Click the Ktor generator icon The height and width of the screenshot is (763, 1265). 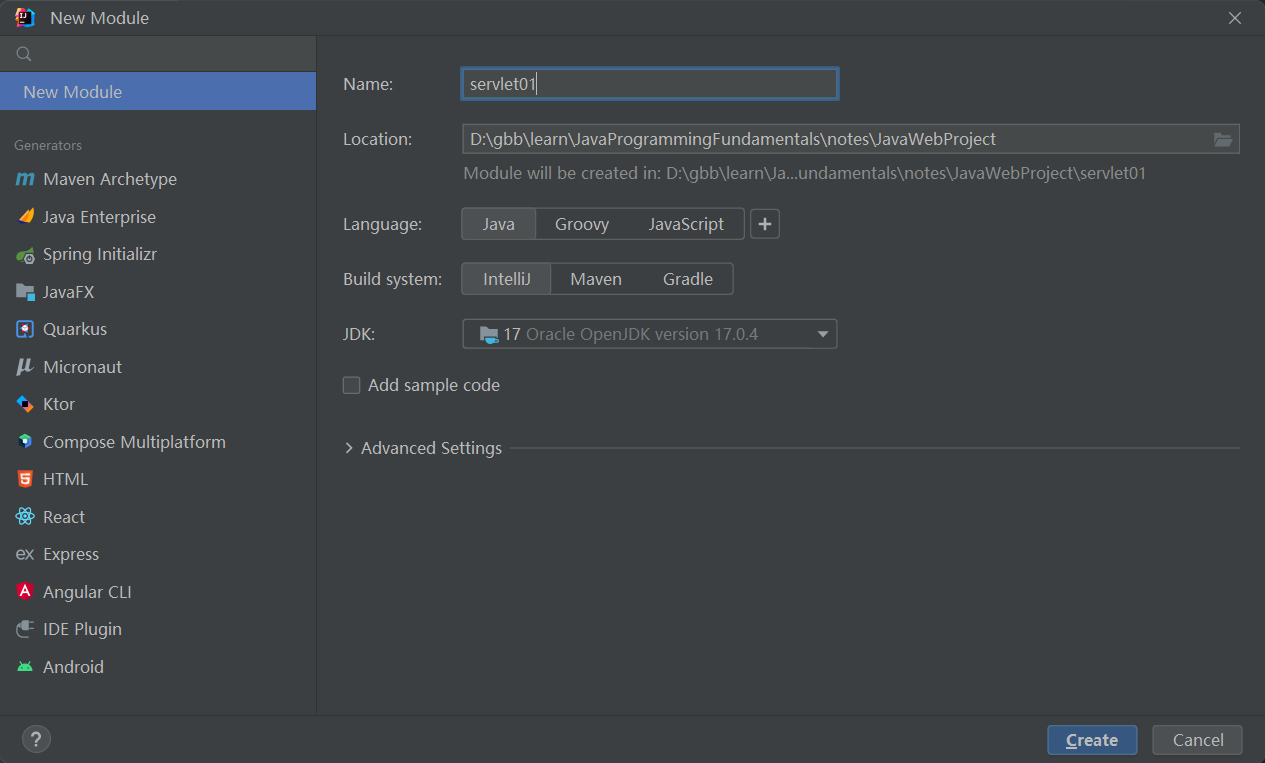point(25,404)
